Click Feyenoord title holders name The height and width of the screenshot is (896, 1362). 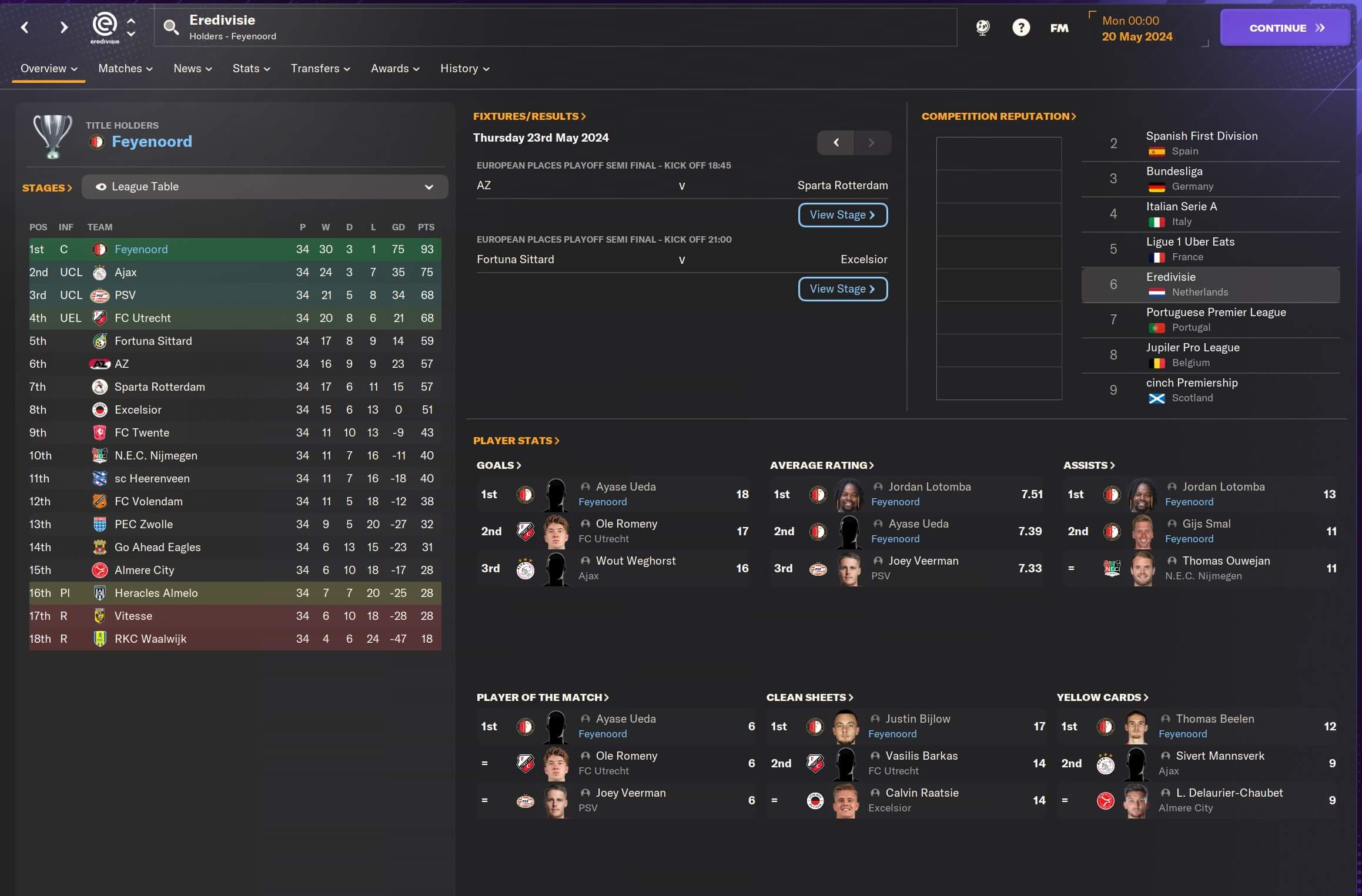(x=152, y=142)
